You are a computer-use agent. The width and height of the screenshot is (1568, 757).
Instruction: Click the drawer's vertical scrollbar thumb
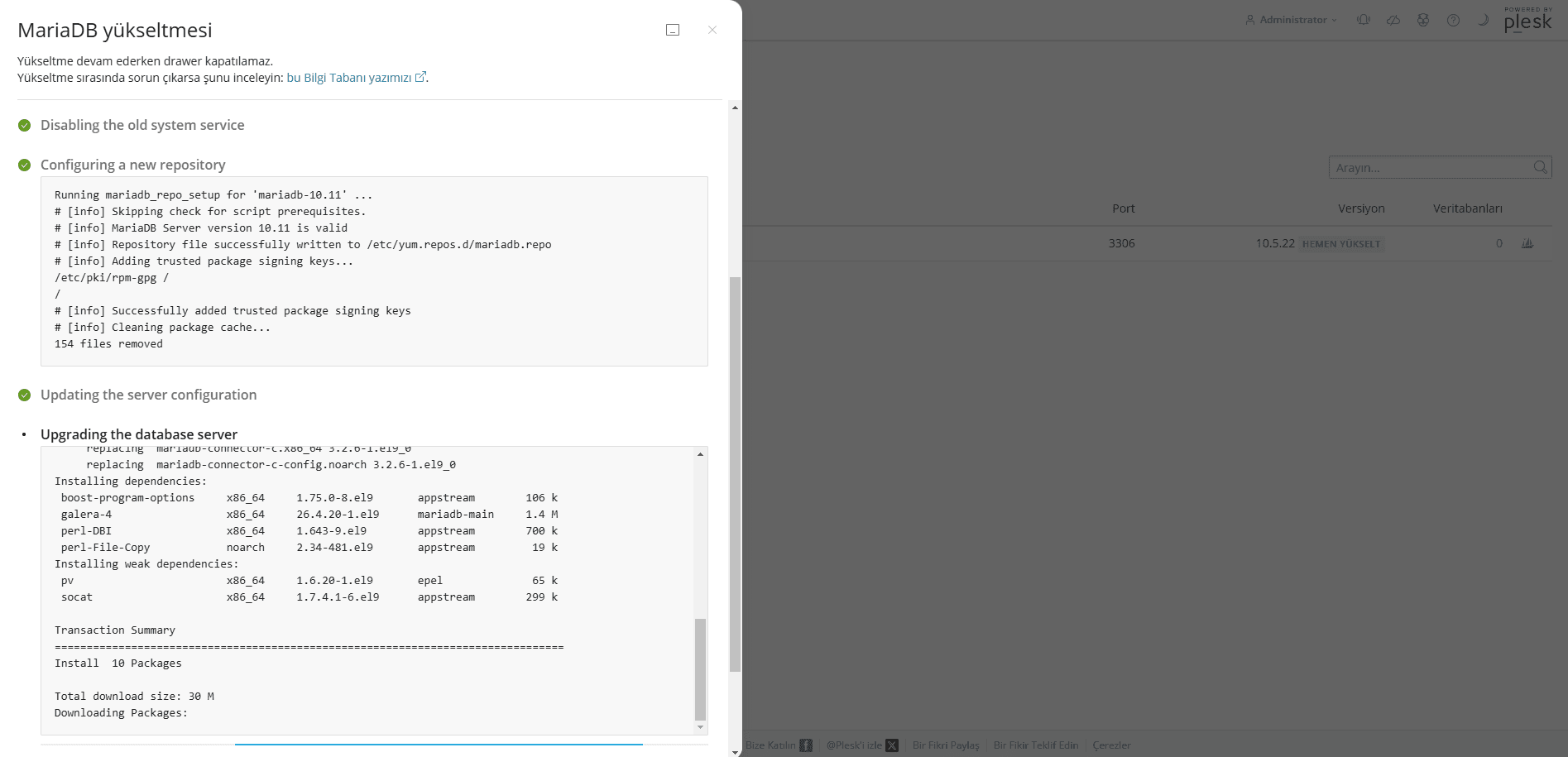735,472
